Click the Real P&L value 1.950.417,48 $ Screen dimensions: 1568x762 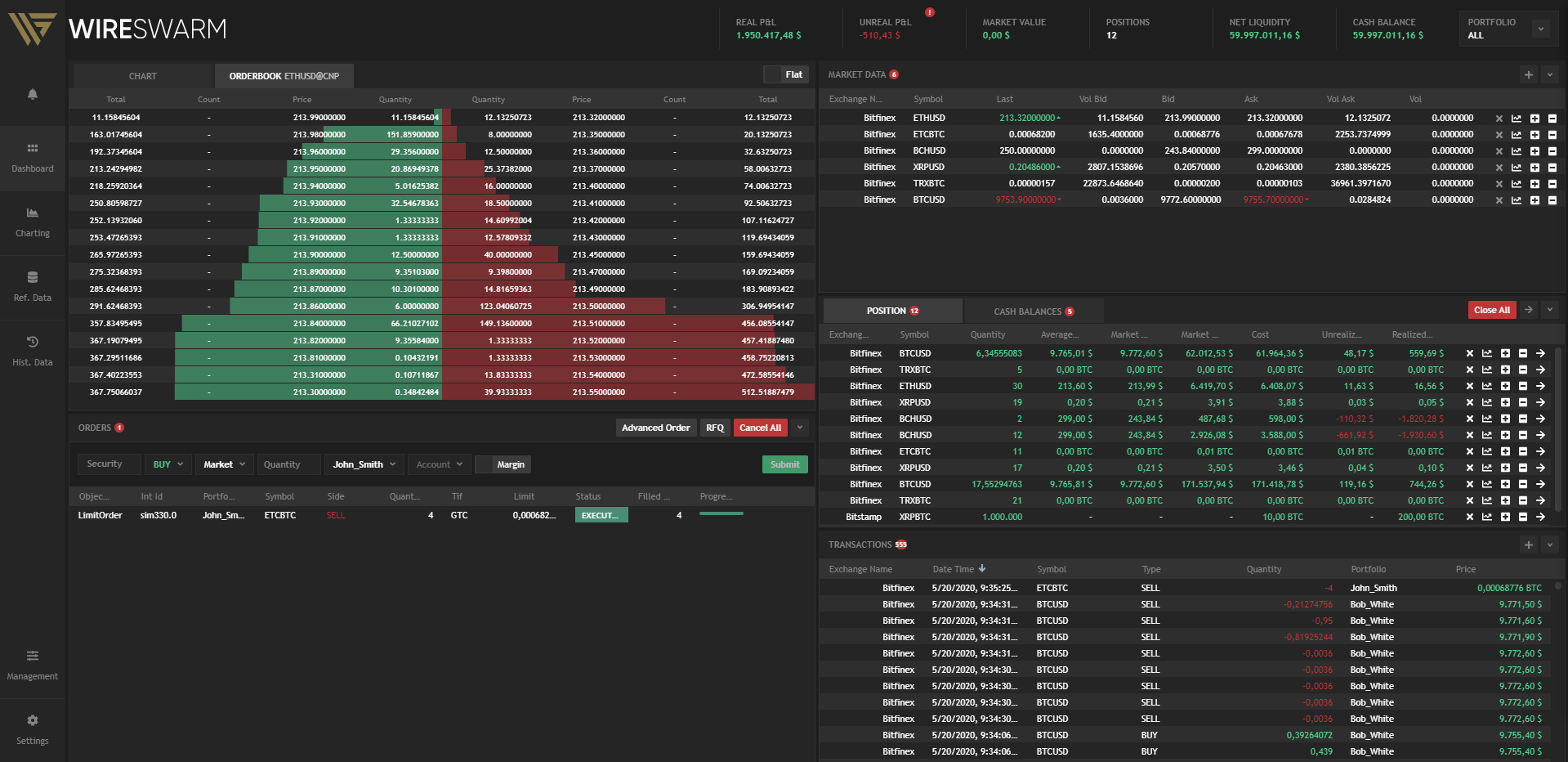[x=769, y=35]
